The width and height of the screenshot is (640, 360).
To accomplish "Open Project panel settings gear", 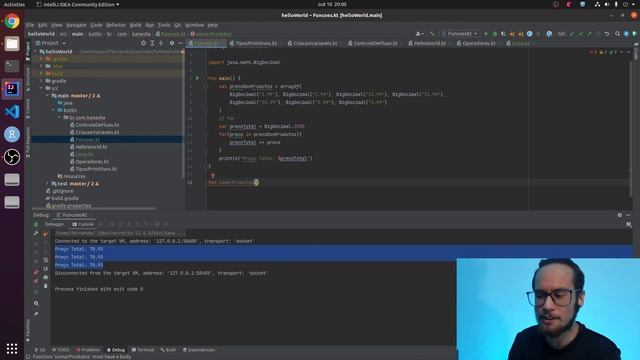I will click(x=172, y=43).
